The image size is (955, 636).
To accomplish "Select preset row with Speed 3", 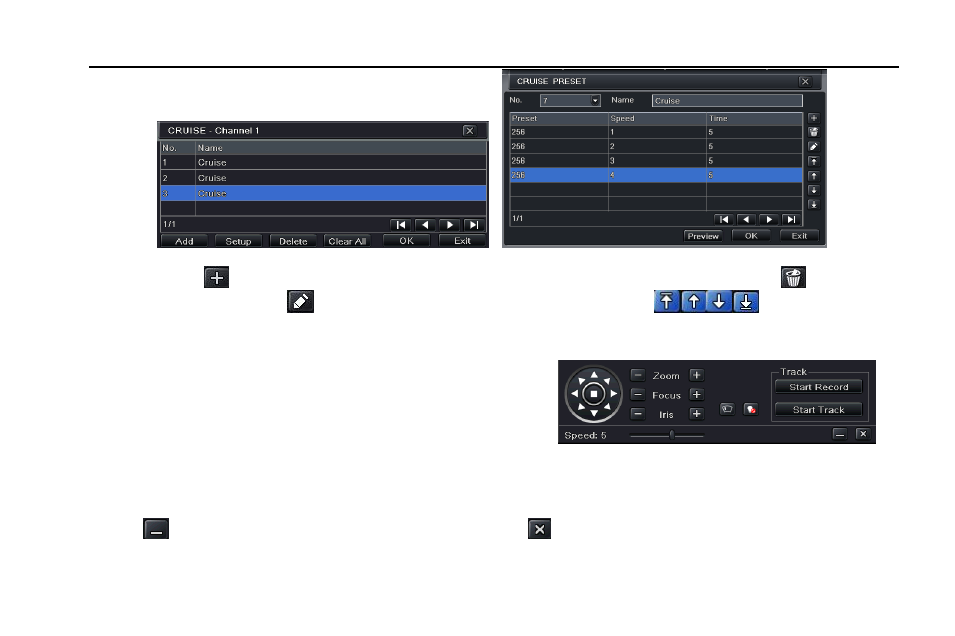I will (x=657, y=161).
